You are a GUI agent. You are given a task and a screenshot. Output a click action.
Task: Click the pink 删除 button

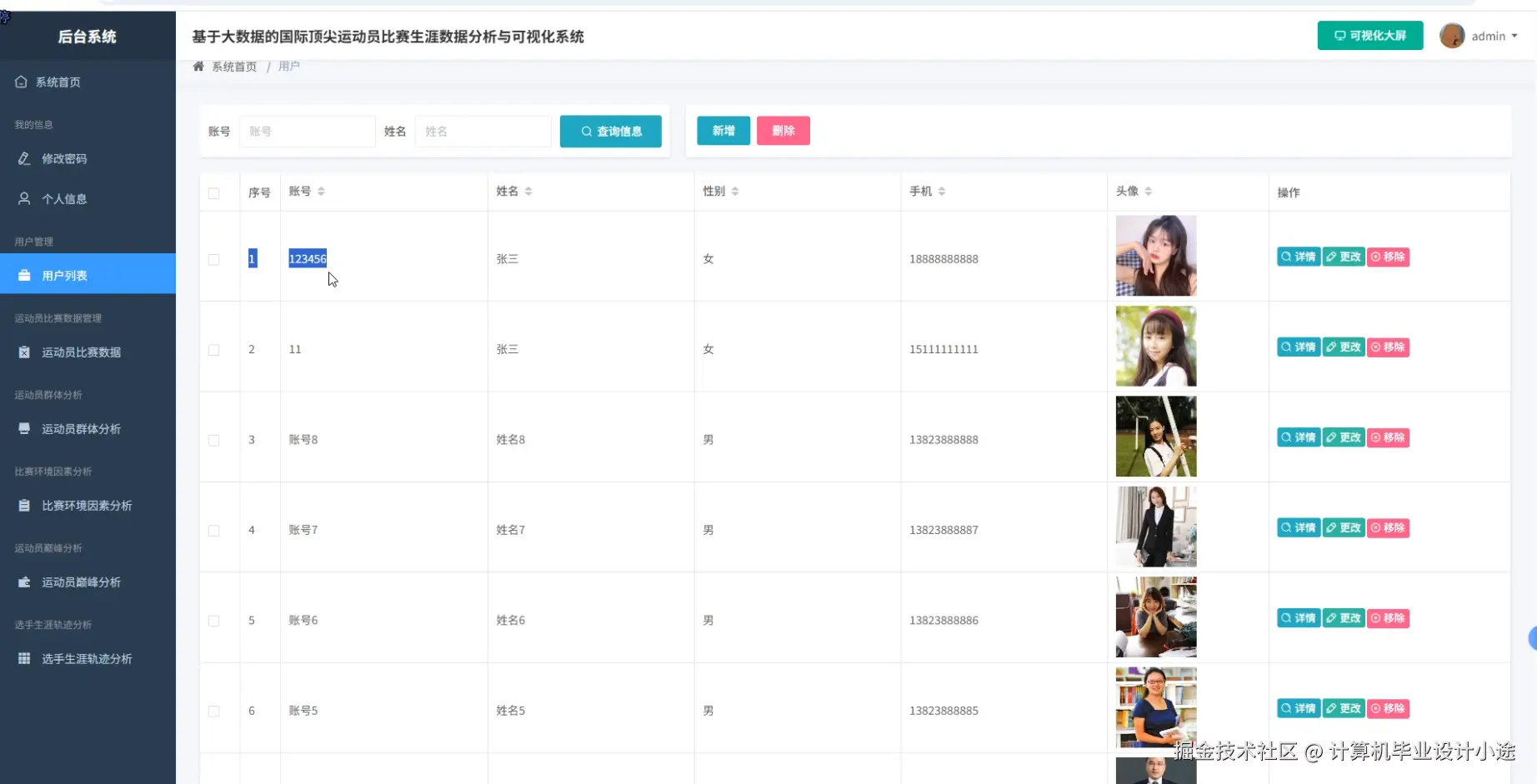[x=784, y=131]
